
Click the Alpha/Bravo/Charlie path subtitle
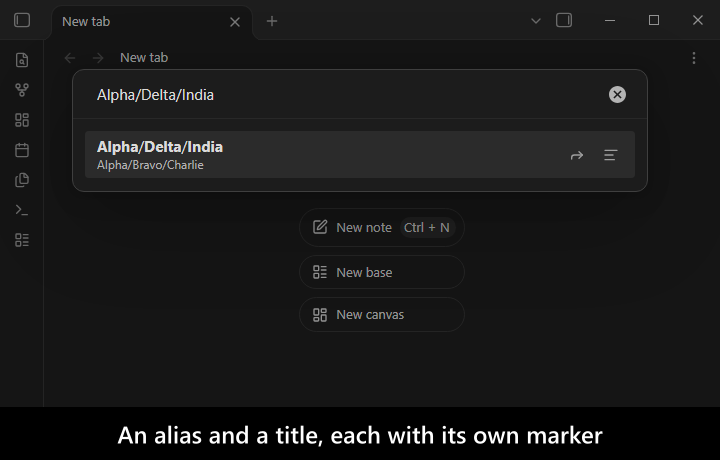[x=150, y=165]
